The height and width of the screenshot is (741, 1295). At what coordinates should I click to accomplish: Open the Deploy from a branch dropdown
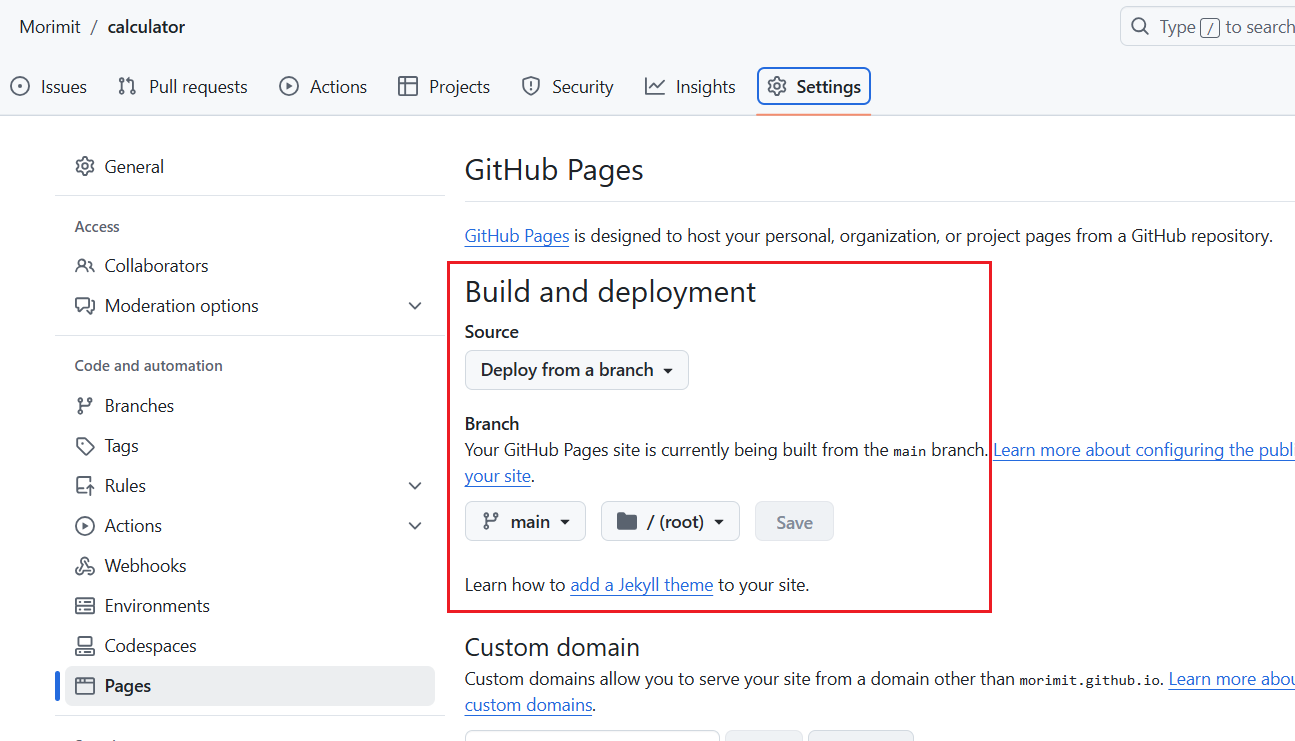click(576, 370)
